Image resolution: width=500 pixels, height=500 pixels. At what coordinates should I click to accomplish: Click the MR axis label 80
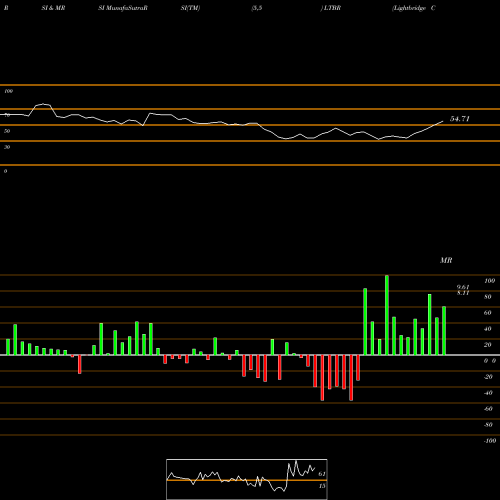click(x=488, y=297)
